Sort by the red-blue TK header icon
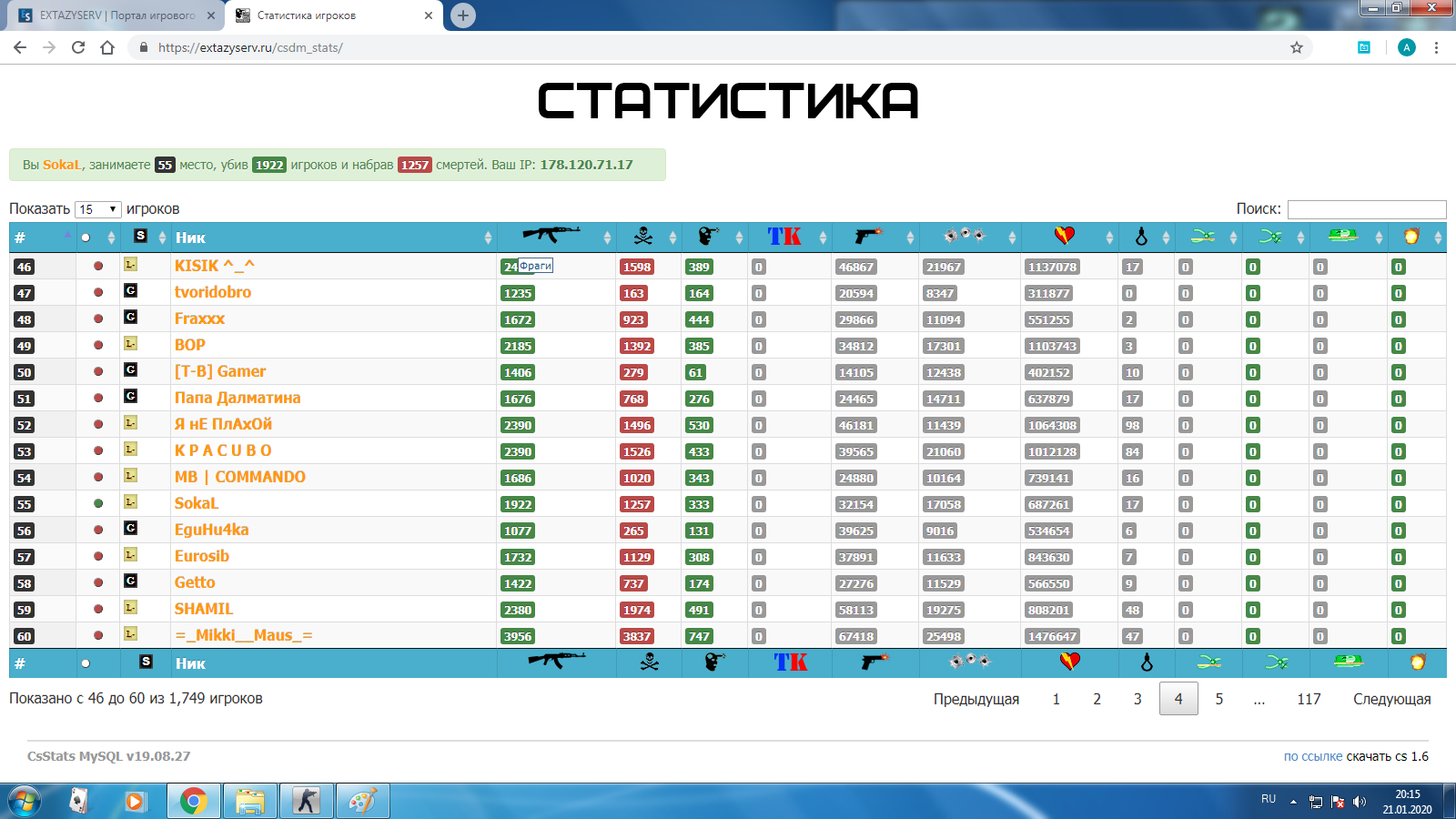 [x=784, y=237]
